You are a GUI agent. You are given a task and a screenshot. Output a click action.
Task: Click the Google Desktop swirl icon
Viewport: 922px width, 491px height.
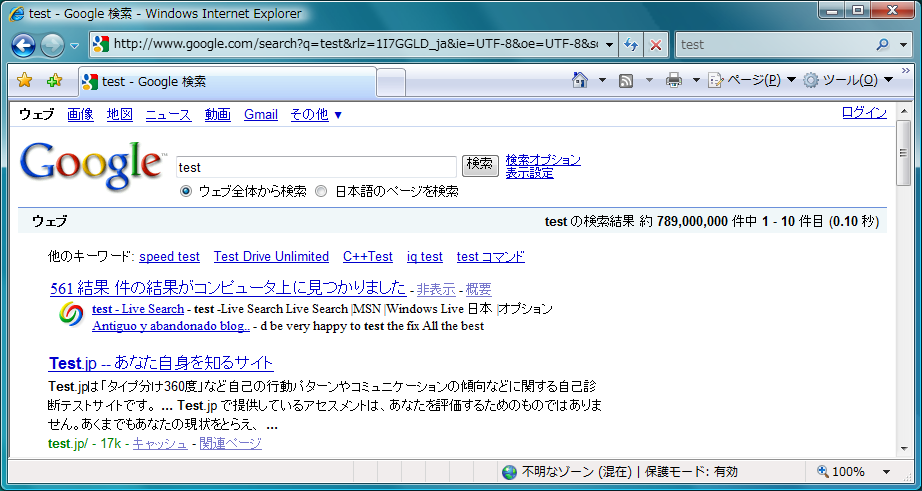(71, 314)
